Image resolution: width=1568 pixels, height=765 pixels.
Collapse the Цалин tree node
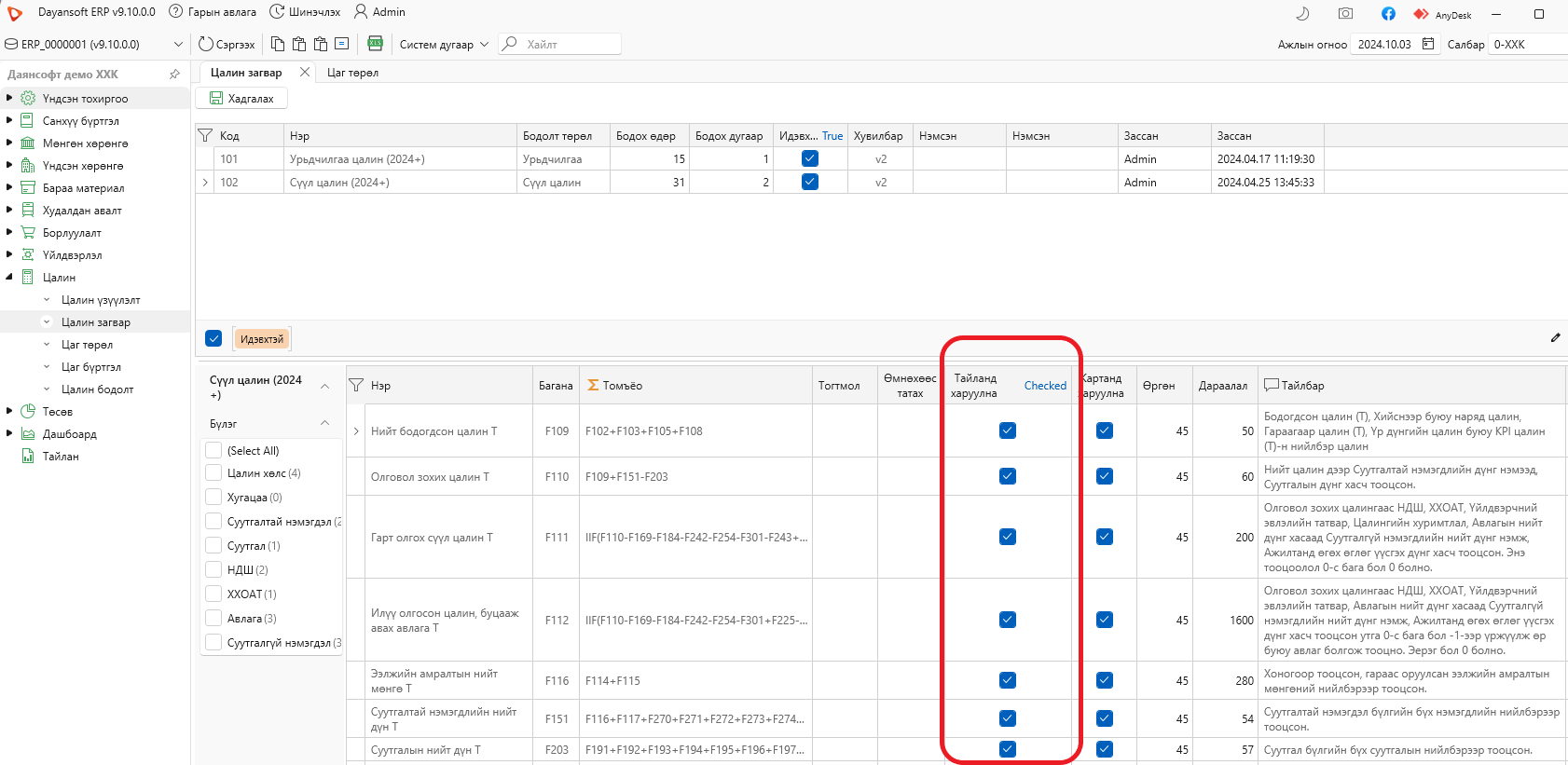[x=9, y=277]
